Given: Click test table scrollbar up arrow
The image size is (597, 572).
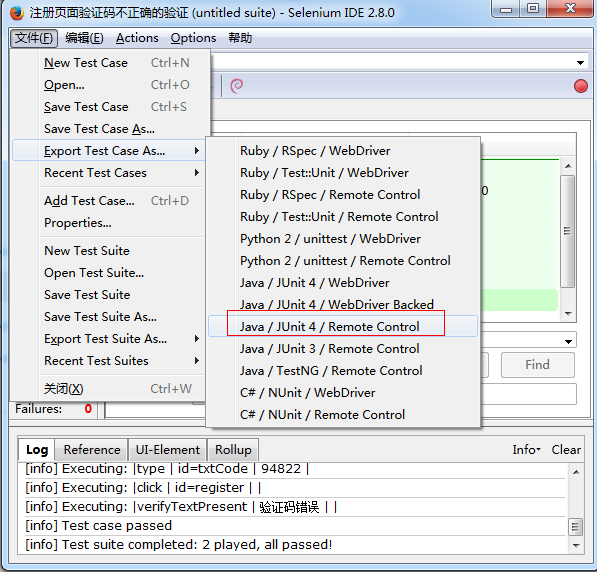Looking at the screenshot, I should click(568, 166).
